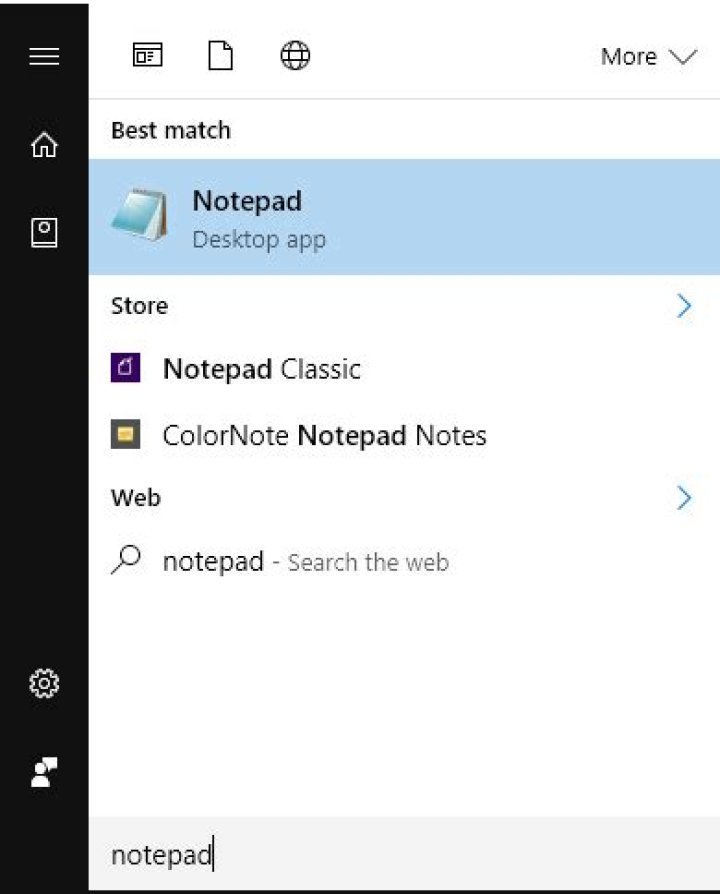Click the Notepad desktop app icon
The image size is (720, 894).
(x=140, y=215)
